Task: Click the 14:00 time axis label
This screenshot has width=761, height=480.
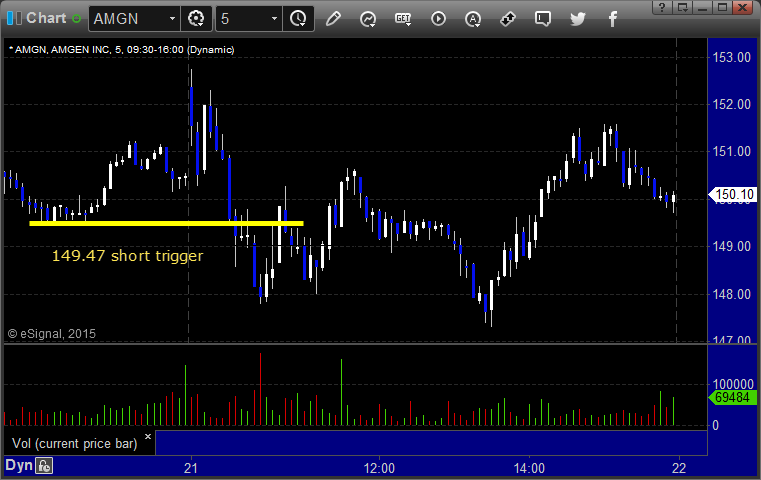Action: tap(529, 468)
